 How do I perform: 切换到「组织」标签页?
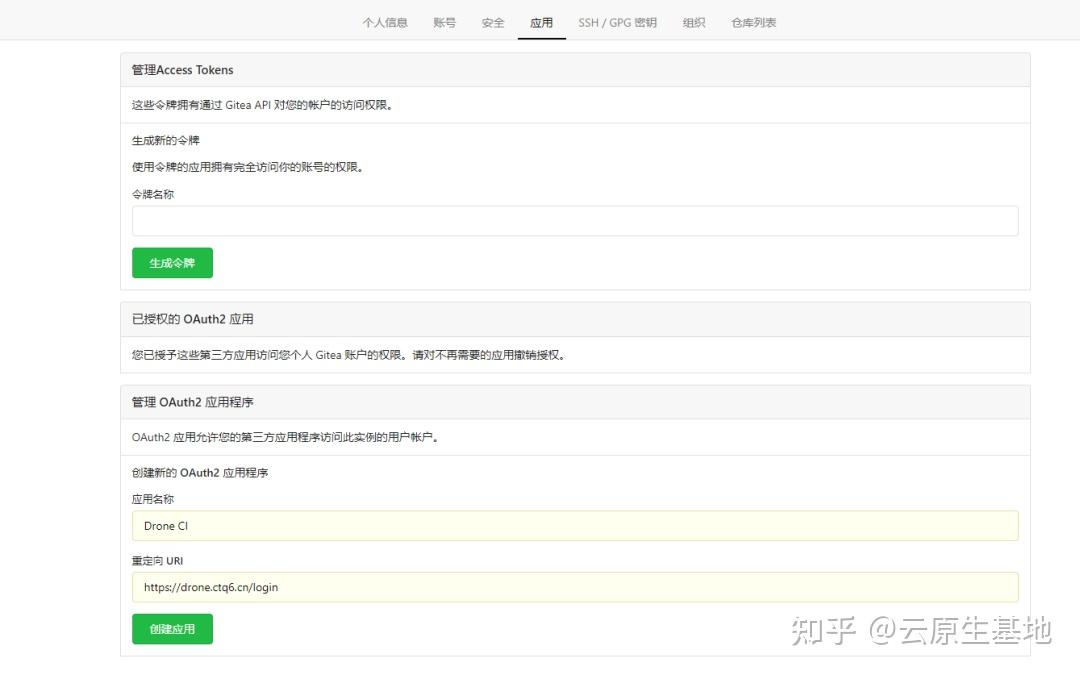[x=694, y=21]
